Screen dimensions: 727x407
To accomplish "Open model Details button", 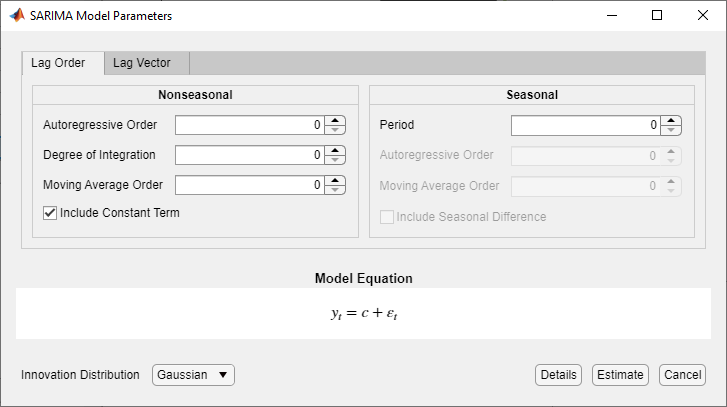I will click(558, 375).
